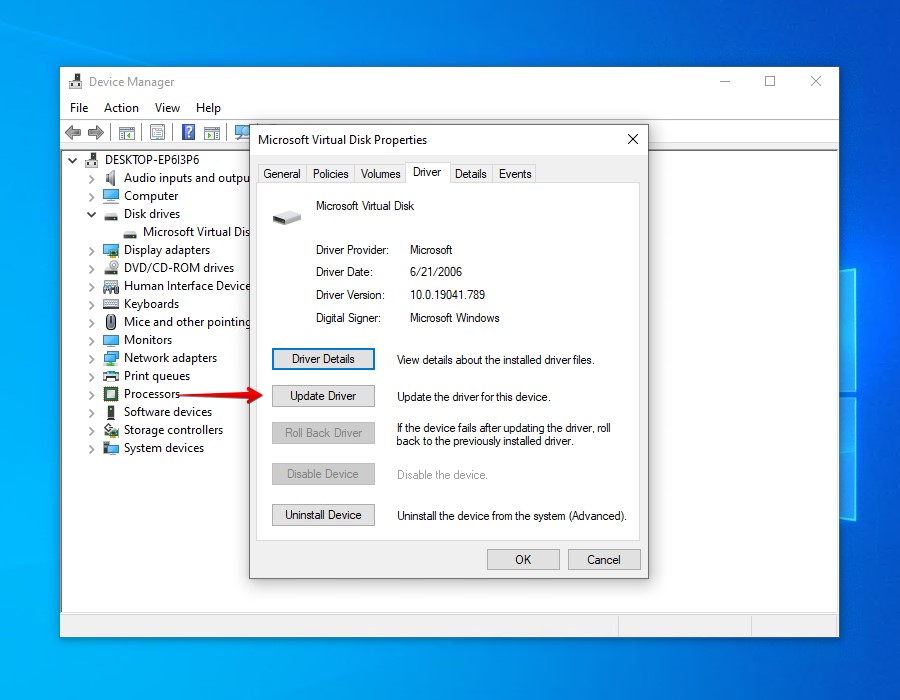
Task: Click the Uninstall Device button
Action: coord(323,515)
